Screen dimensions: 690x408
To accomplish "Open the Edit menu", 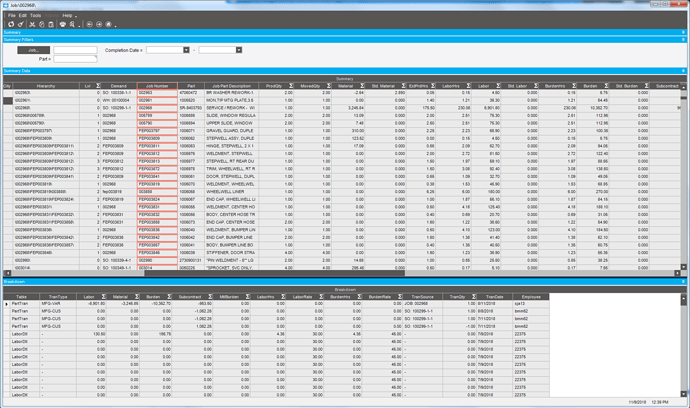I will click(x=23, y=15).
